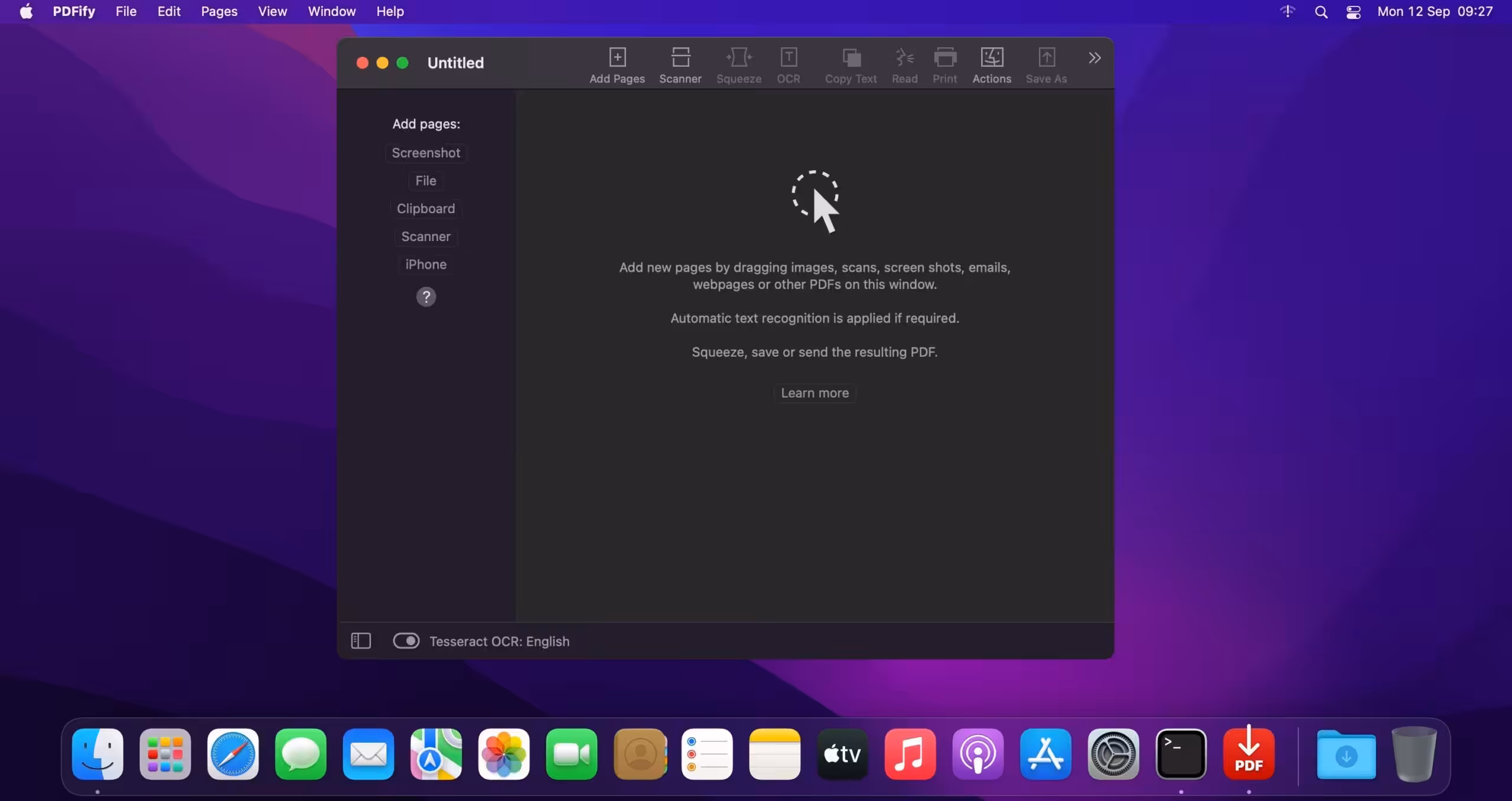Click the PDFify icon in the Dock
This screenshot has height=801, width=1512.
pos(1249,754)
